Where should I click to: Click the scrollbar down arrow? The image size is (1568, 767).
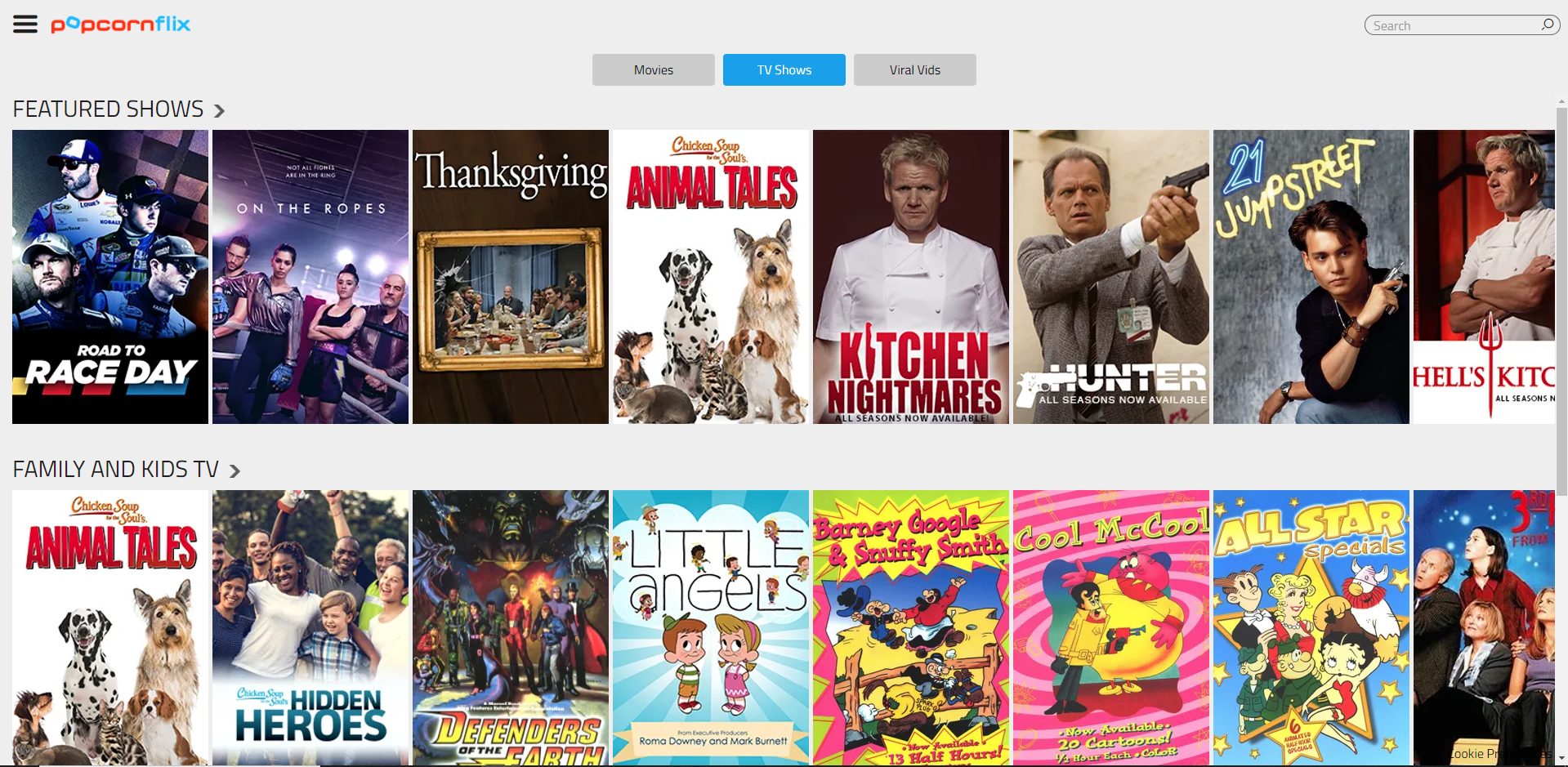pos(1561,759)
